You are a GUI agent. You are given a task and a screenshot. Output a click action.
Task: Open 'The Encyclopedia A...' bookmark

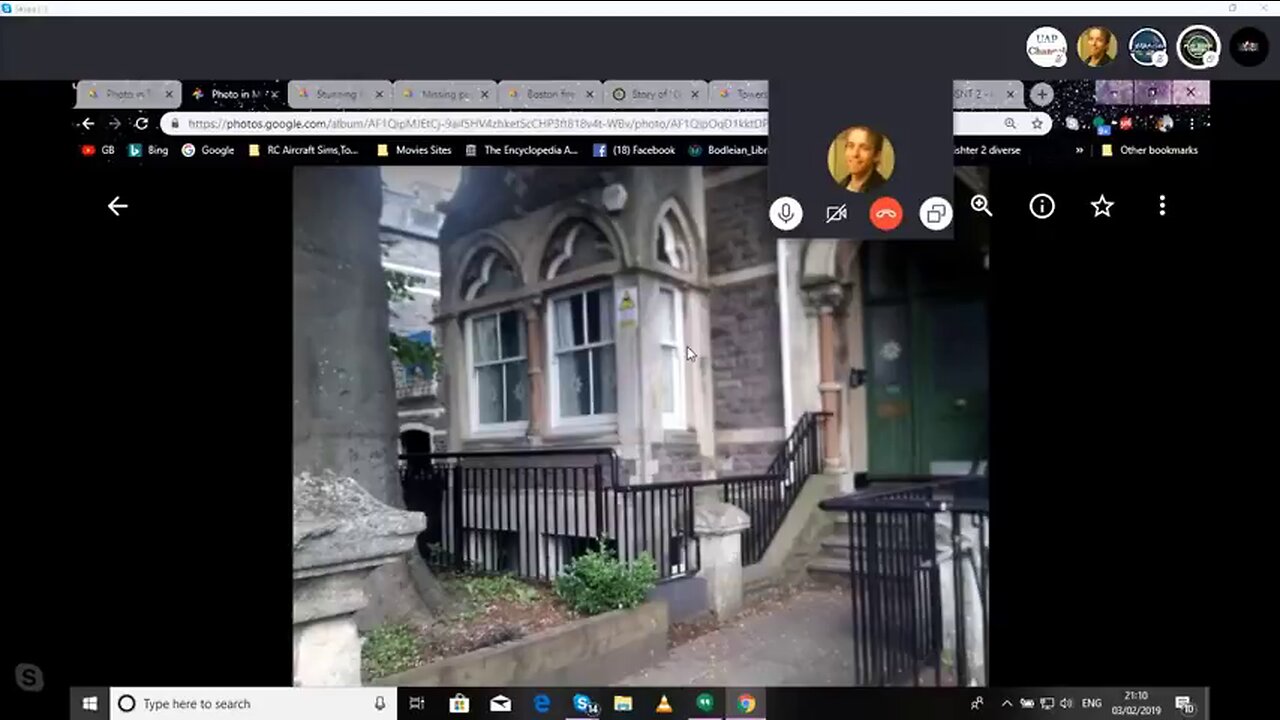click(x=521, y=150)
